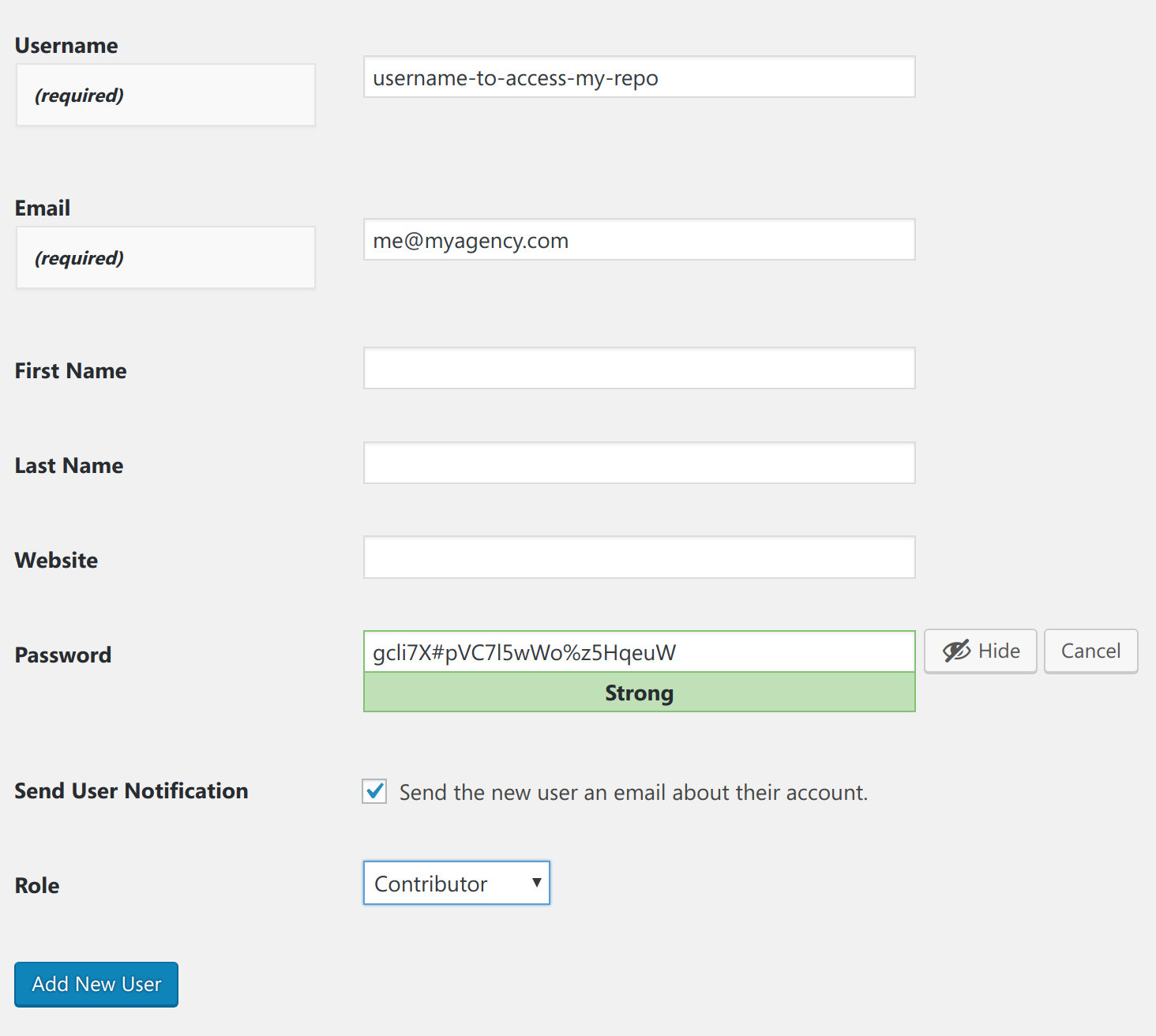Click the Username input field
Image resolution: width=1156 pixels, height=1036 pixels.
[x=639, y=77]
